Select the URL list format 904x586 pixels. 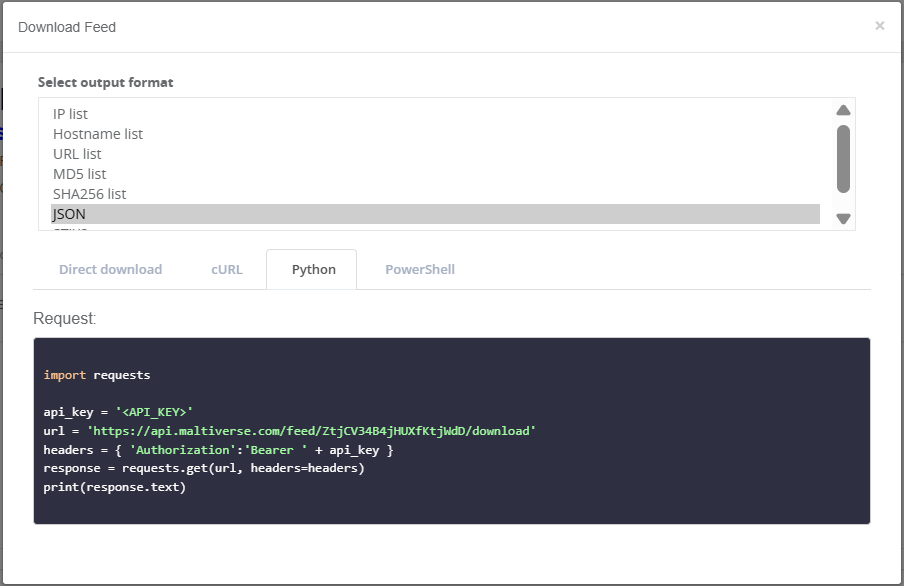(x=77, y=154)
